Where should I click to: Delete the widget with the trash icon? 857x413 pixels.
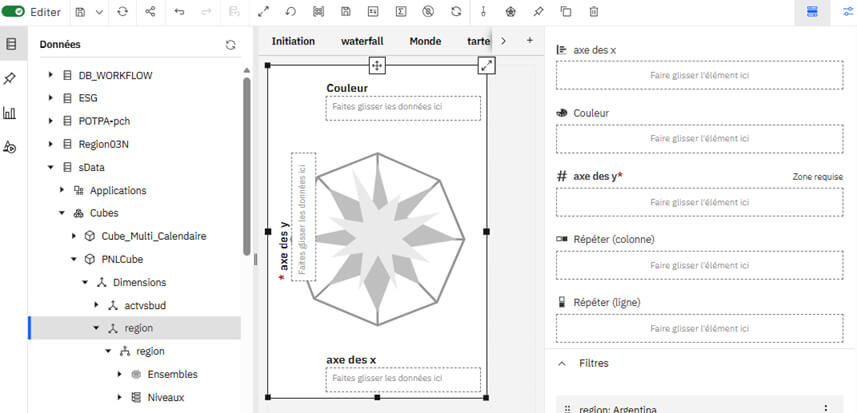pos(594,12)
